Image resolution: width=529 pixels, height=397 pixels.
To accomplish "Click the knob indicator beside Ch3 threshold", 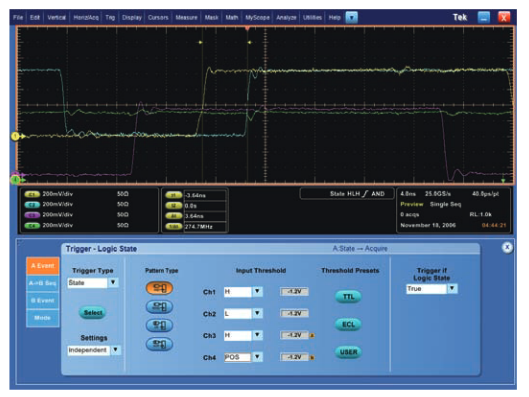I will 312,336.
